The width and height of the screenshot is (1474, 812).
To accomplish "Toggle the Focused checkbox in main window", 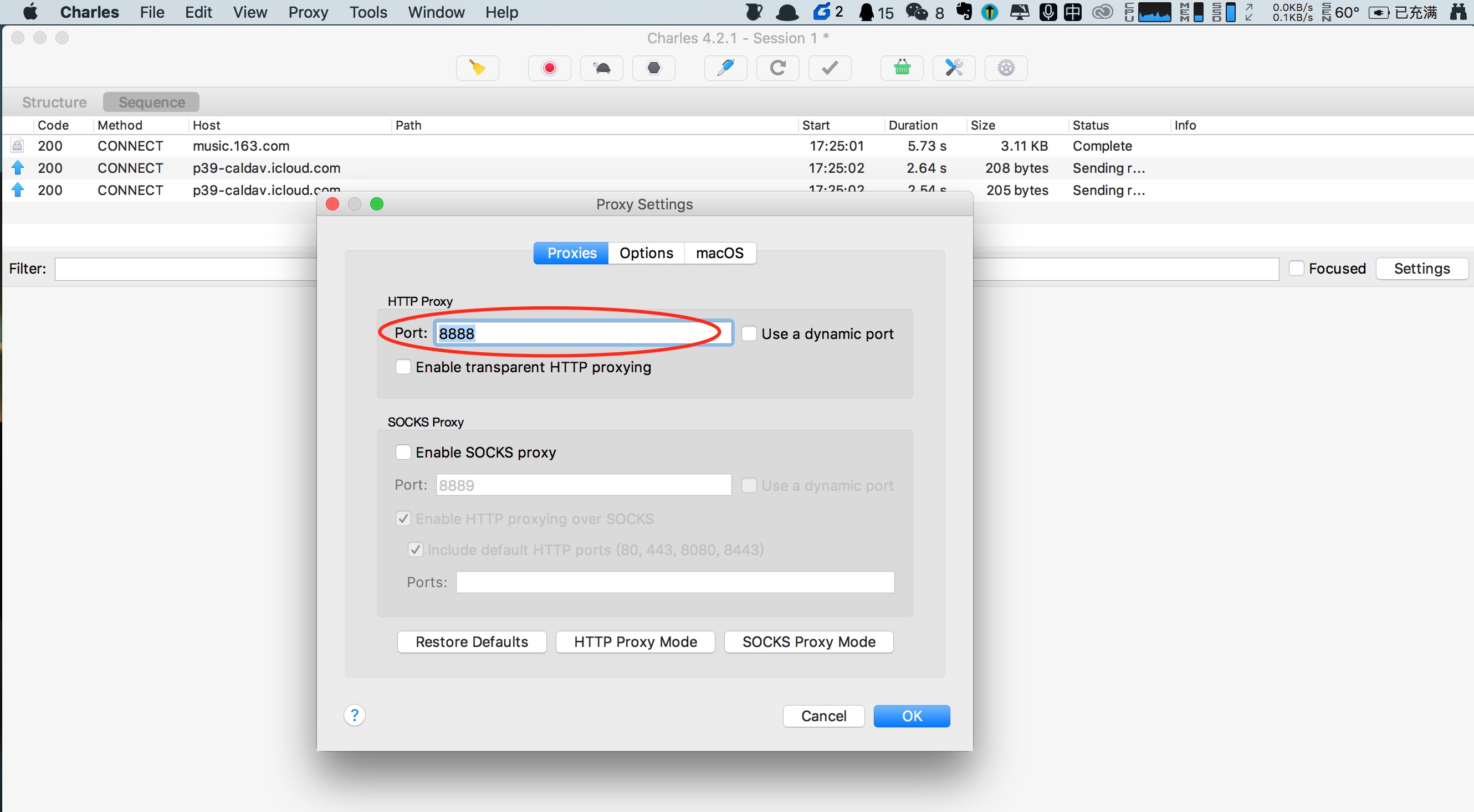I will pos(1297,268).
